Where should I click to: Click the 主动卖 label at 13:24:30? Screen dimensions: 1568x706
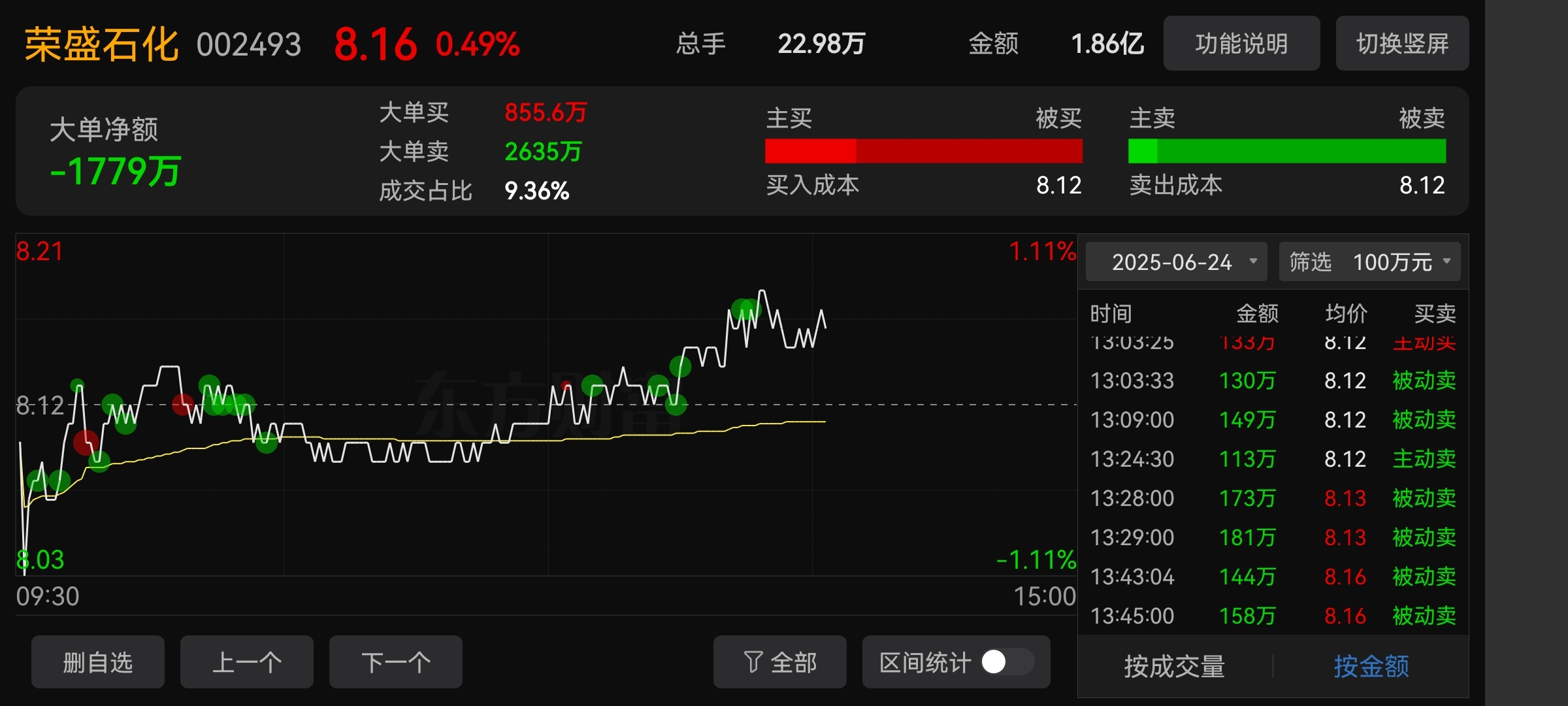(1424, 459)
